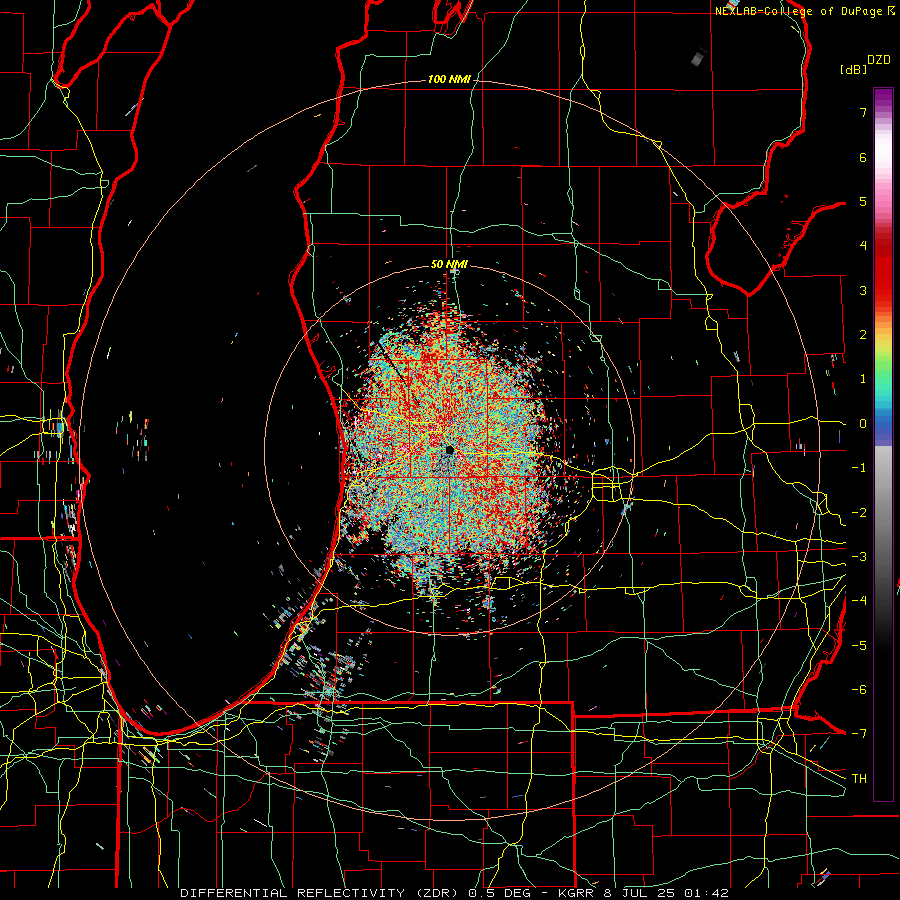Image resolution: width=900 pixels, height=900 pixels.
Task: Click the 7 value on the color scale
Action: tap(863, 112)
